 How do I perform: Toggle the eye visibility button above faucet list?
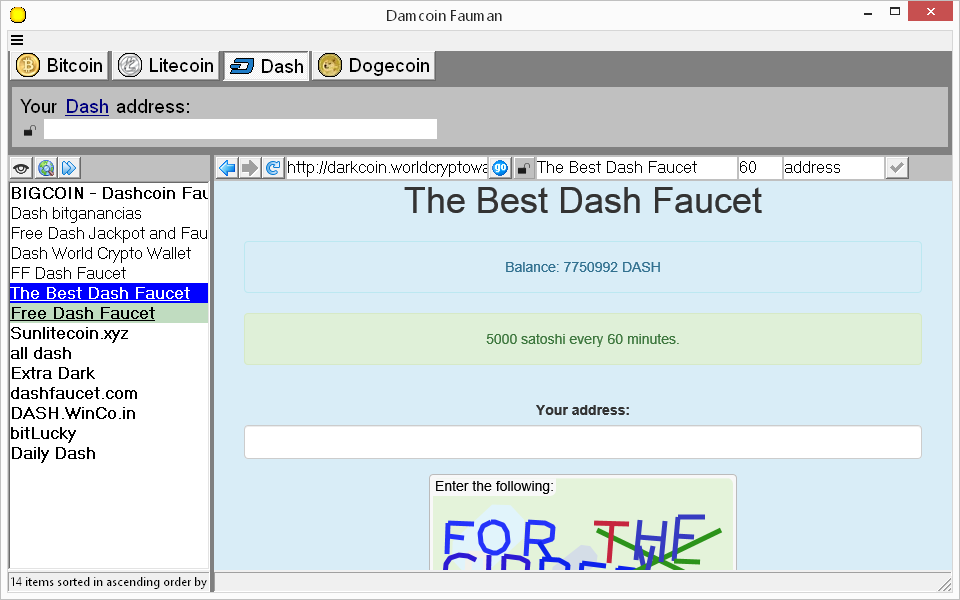(21, 168)
